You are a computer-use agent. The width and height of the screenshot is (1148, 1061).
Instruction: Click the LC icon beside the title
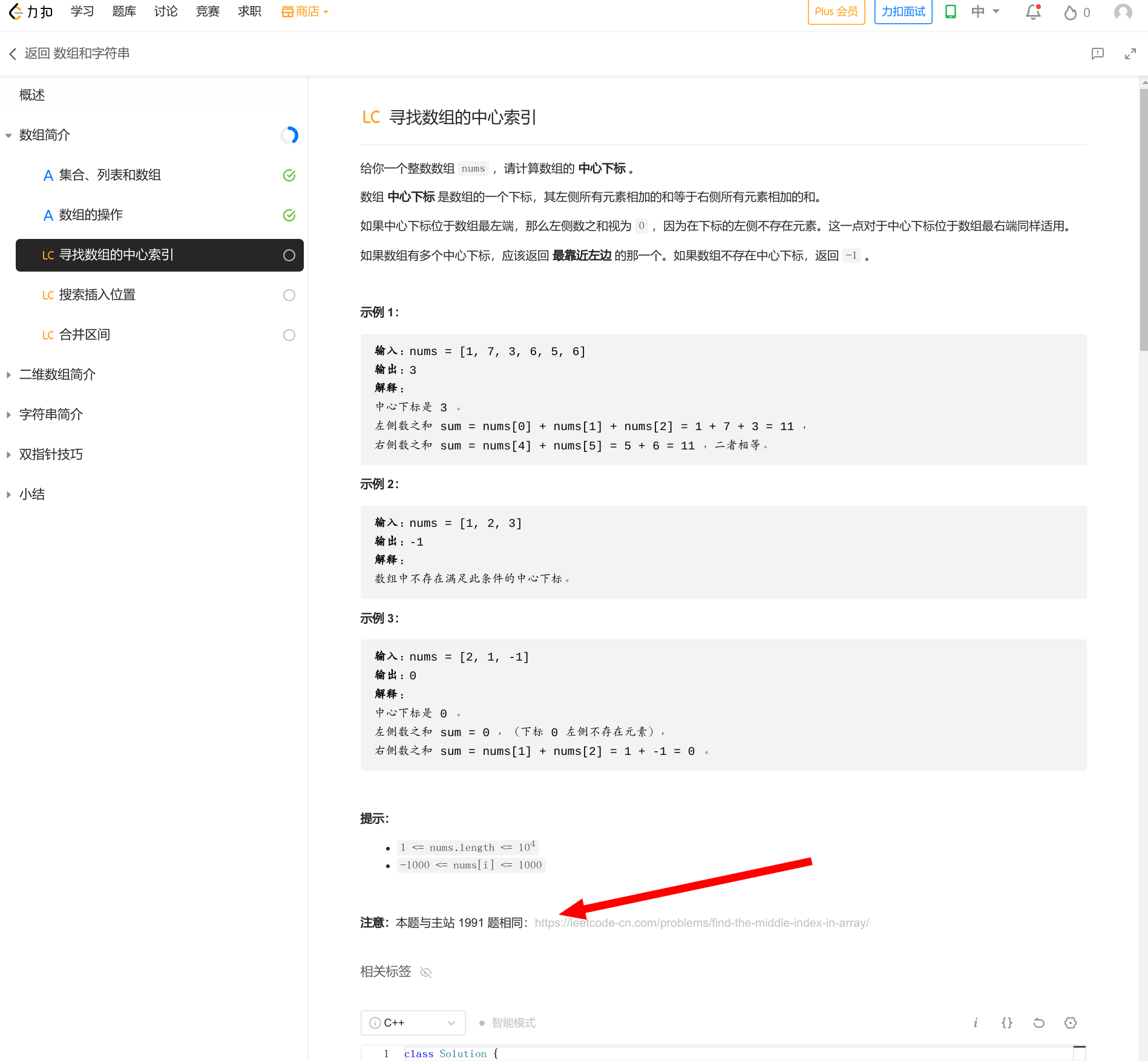[x=371, y=117]
